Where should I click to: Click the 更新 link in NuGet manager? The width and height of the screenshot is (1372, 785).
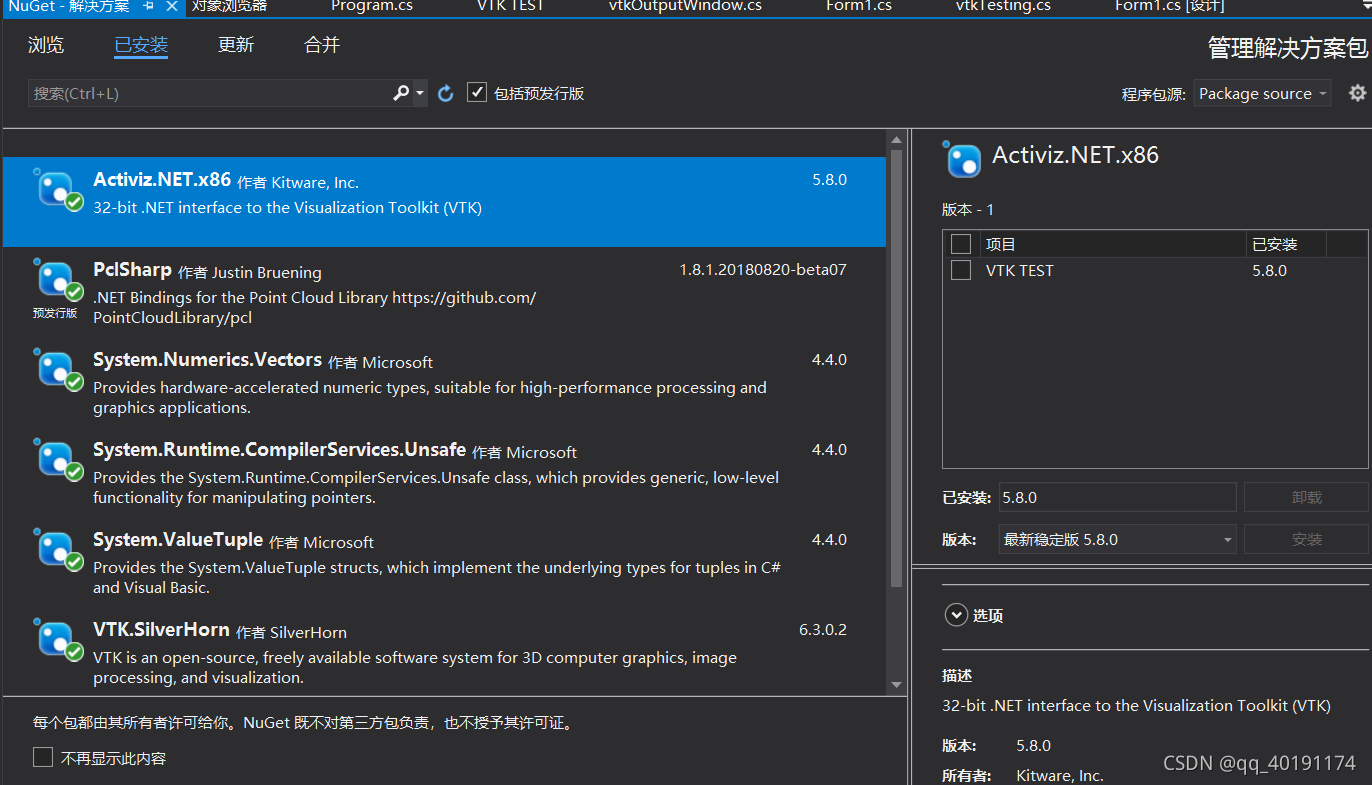click(235, 45)
